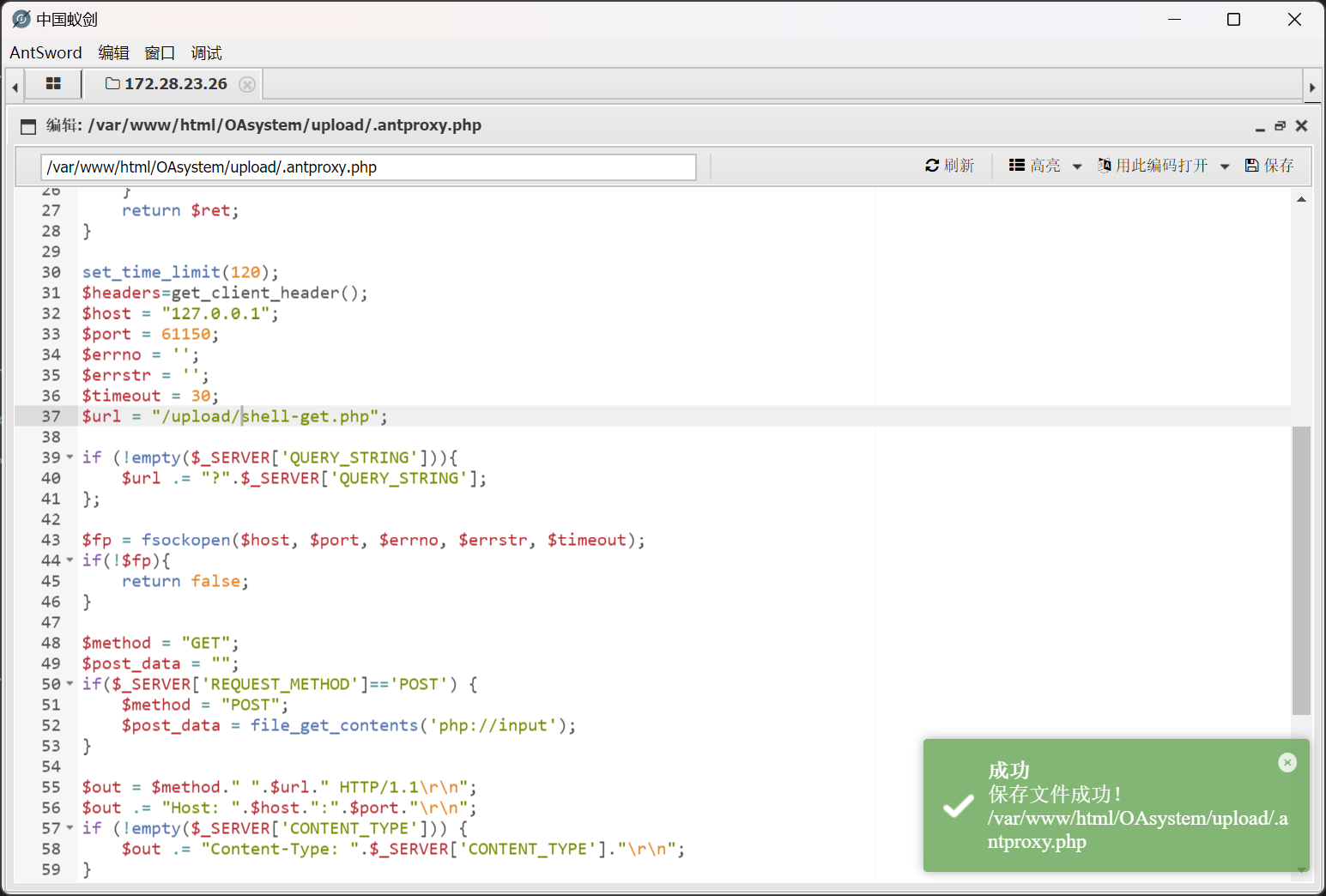Close the editor panel
The image size is (1326, 896).
pyautogui.click(x=1301, y=126)
